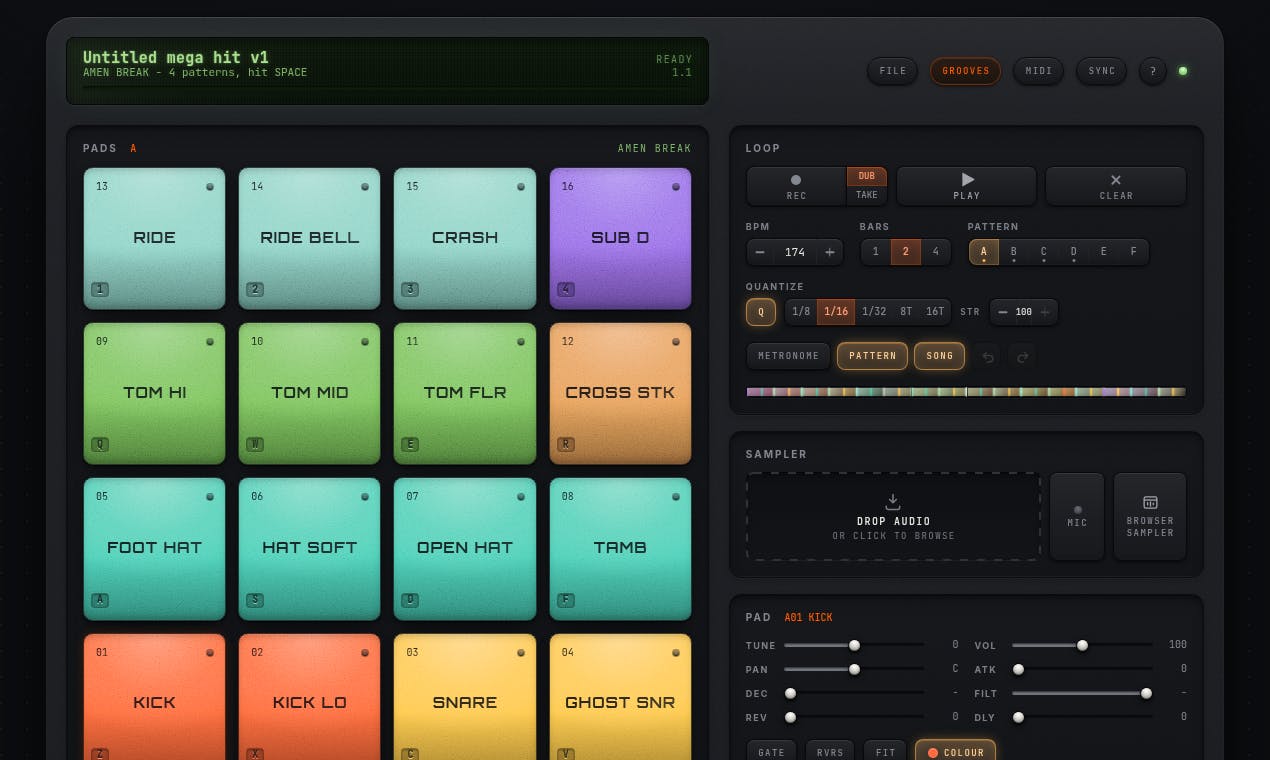
Task: Decrease quantize strength with minus
Action: tap(1002, 312)
